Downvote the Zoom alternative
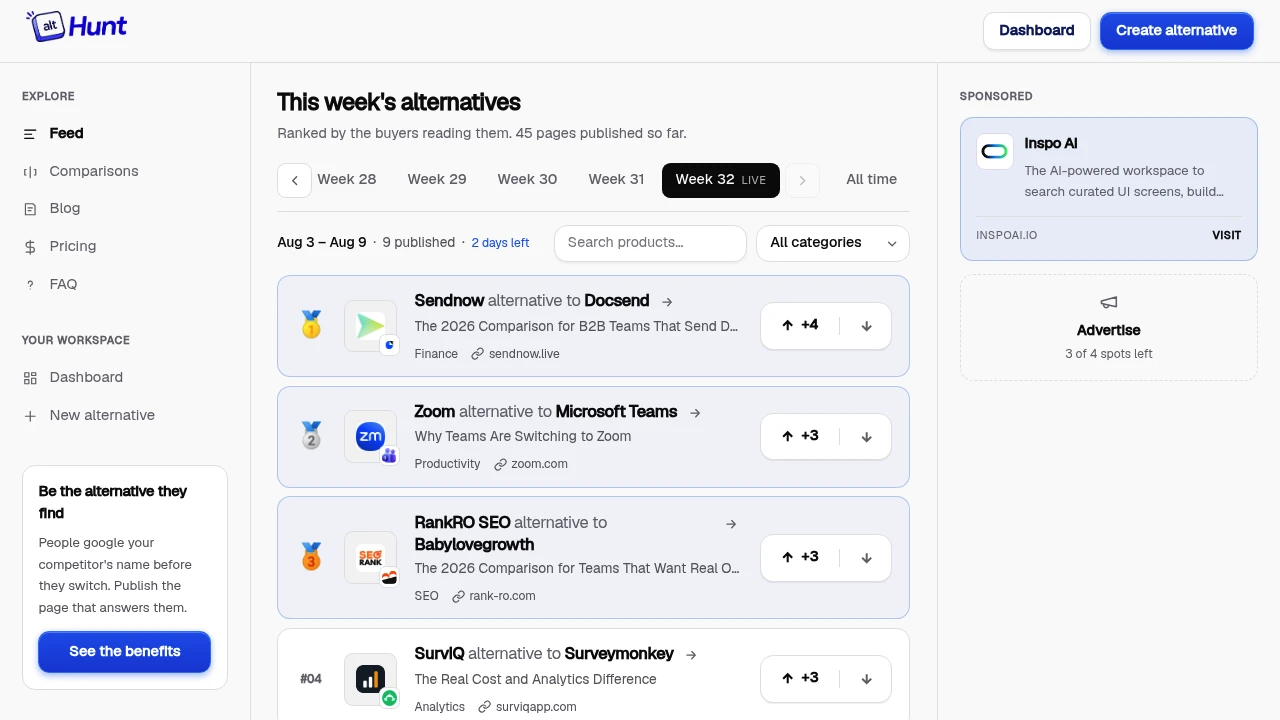This screenshot has width=1280, height=720. 866,437
